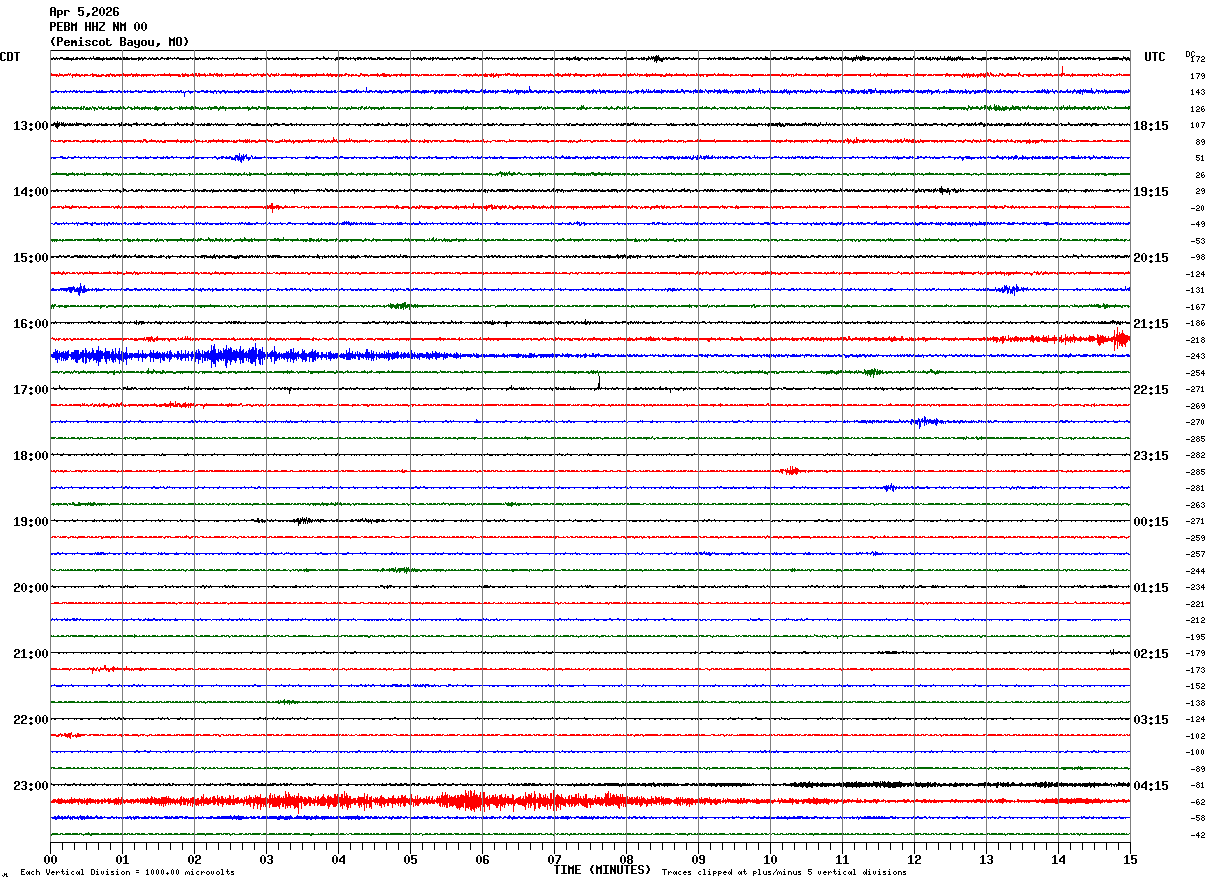Select the 22:00 CDT time label
Screen dimensions: 1210x886
coord(31,720)
